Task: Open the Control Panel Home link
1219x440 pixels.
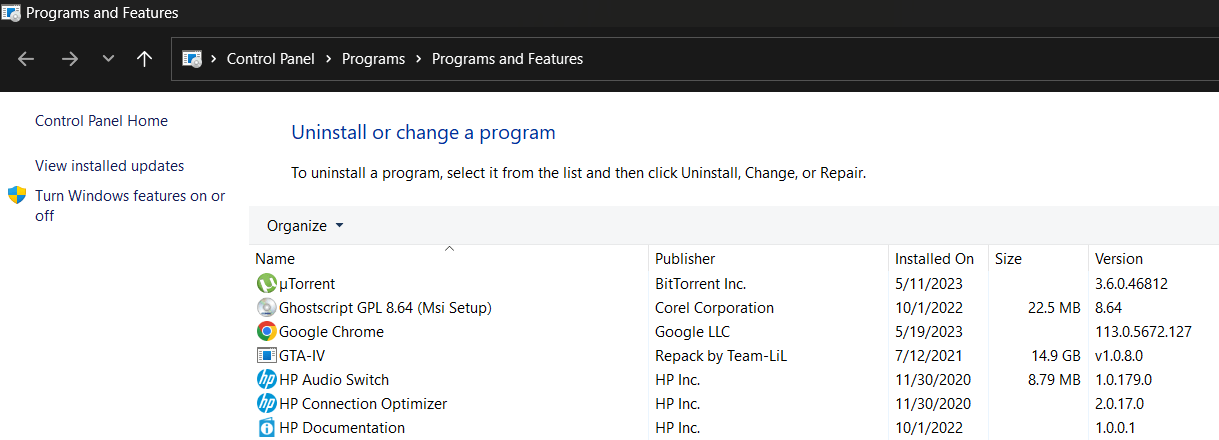Action: [x=101, y=121]
